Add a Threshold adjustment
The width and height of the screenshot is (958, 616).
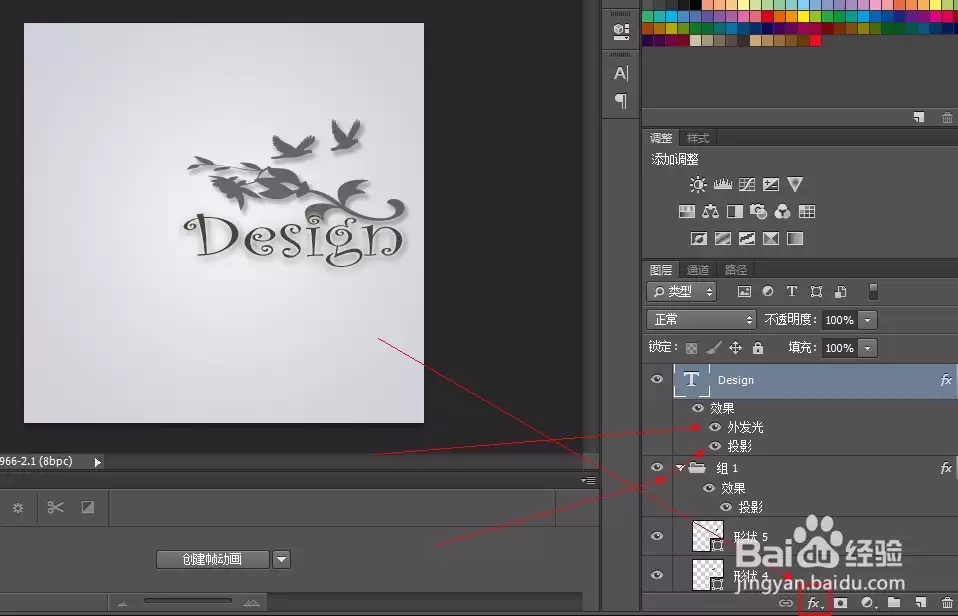pos(747,238)
